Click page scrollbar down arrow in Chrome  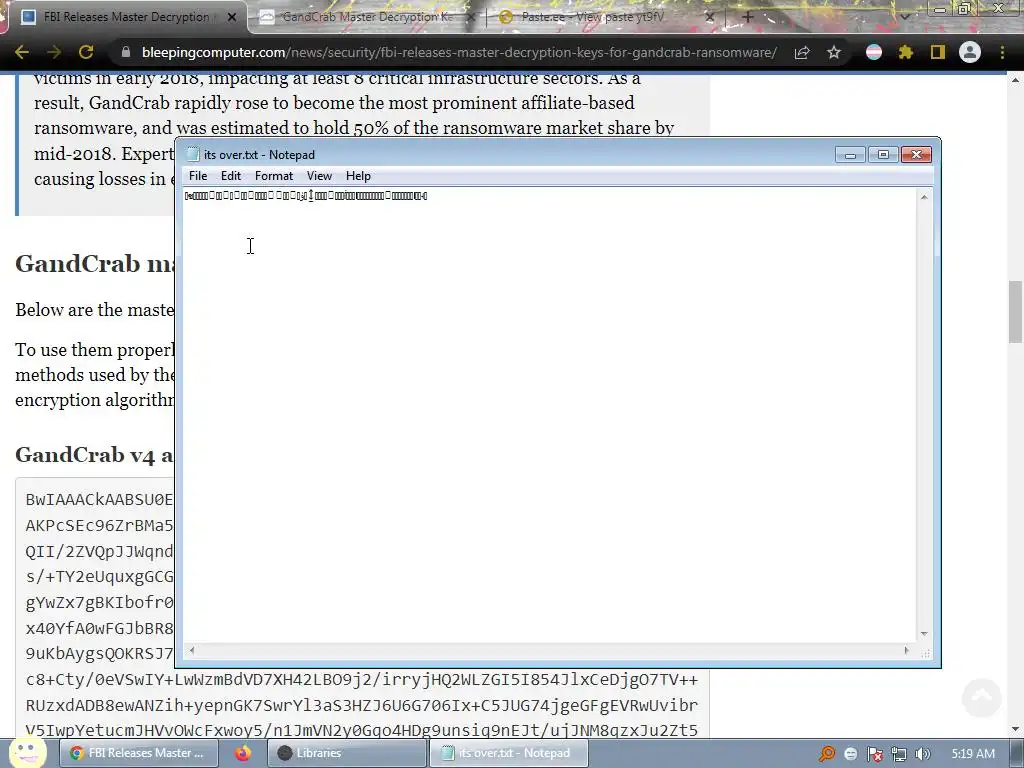[1015, 729]
